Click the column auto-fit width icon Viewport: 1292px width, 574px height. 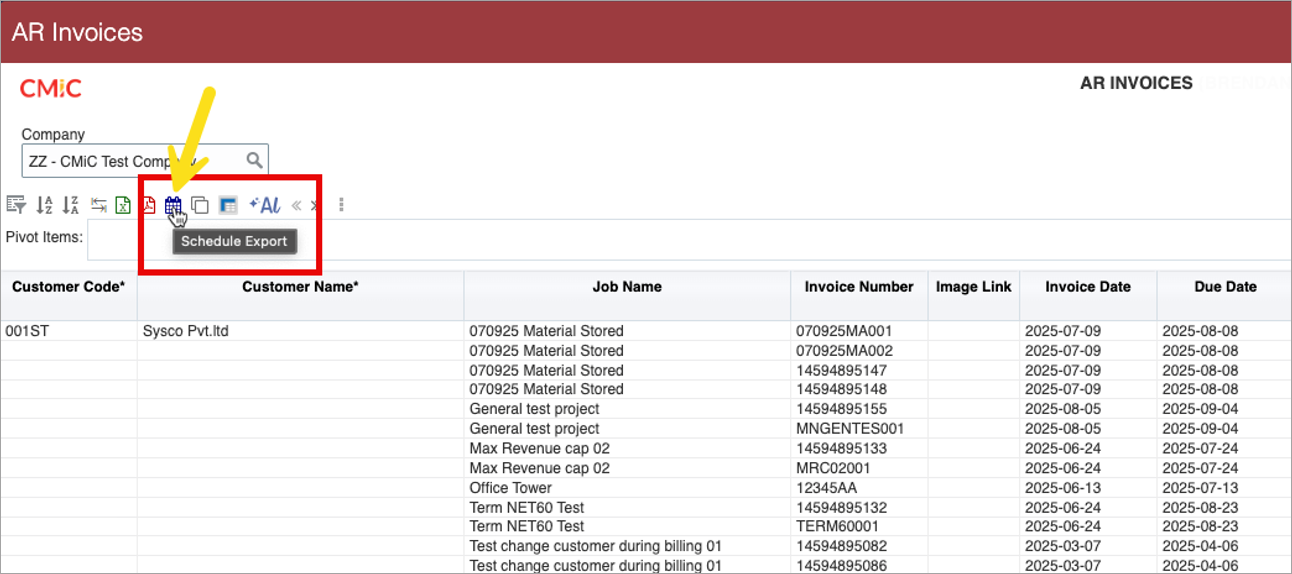click(x=98, y=205)
